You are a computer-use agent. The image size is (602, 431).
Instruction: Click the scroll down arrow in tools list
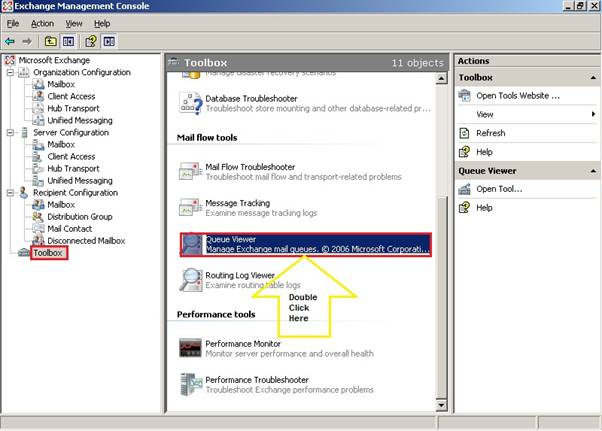(x=441, y=405)
